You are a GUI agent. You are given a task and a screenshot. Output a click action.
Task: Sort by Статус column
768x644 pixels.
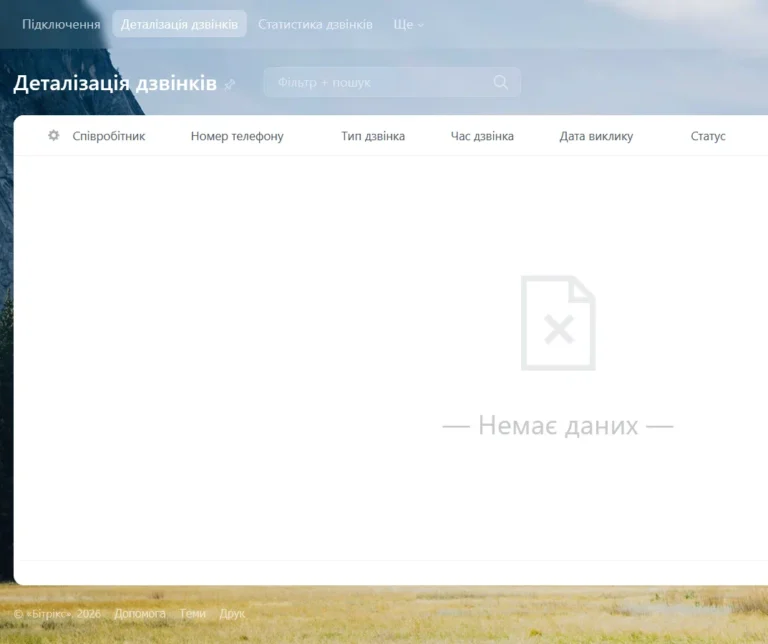coord(708,136)
